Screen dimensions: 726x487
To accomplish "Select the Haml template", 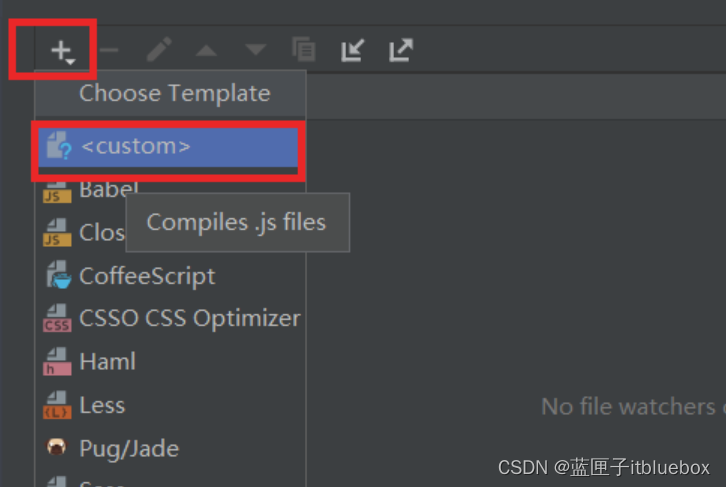I will pyautogui.click(x=107, y=362).
